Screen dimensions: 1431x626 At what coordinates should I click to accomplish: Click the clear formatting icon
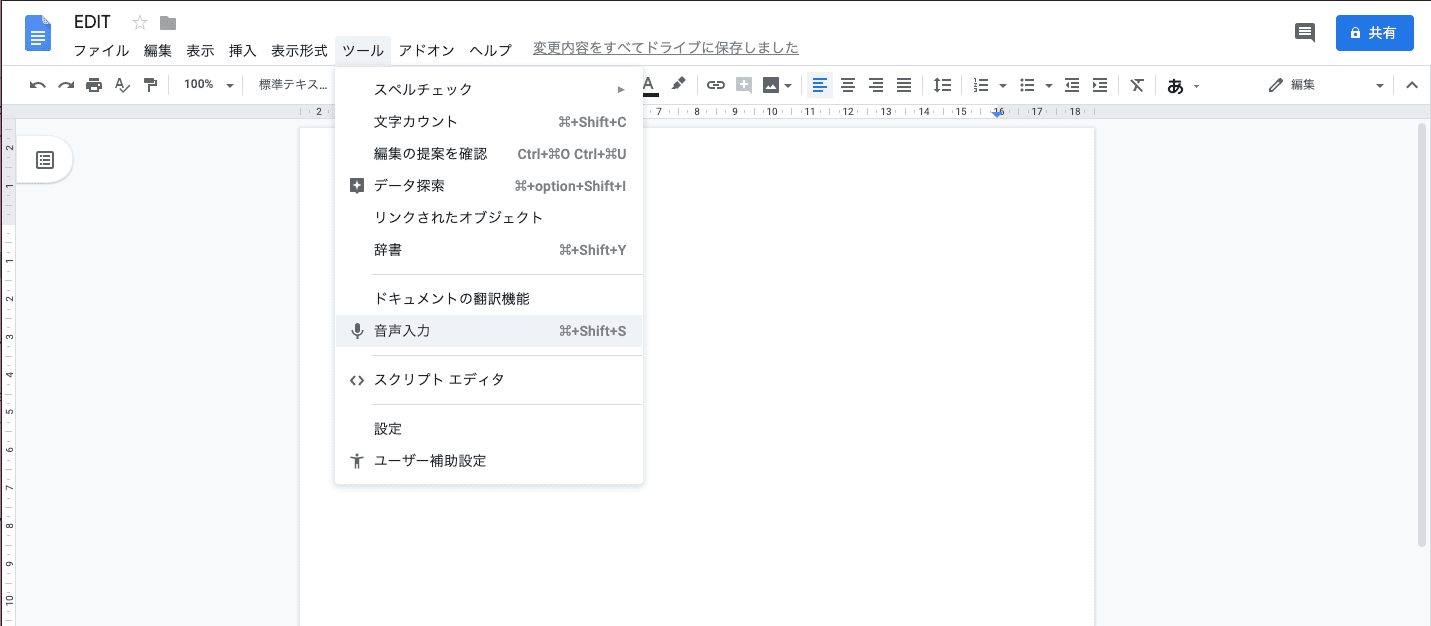(1137, 85)
